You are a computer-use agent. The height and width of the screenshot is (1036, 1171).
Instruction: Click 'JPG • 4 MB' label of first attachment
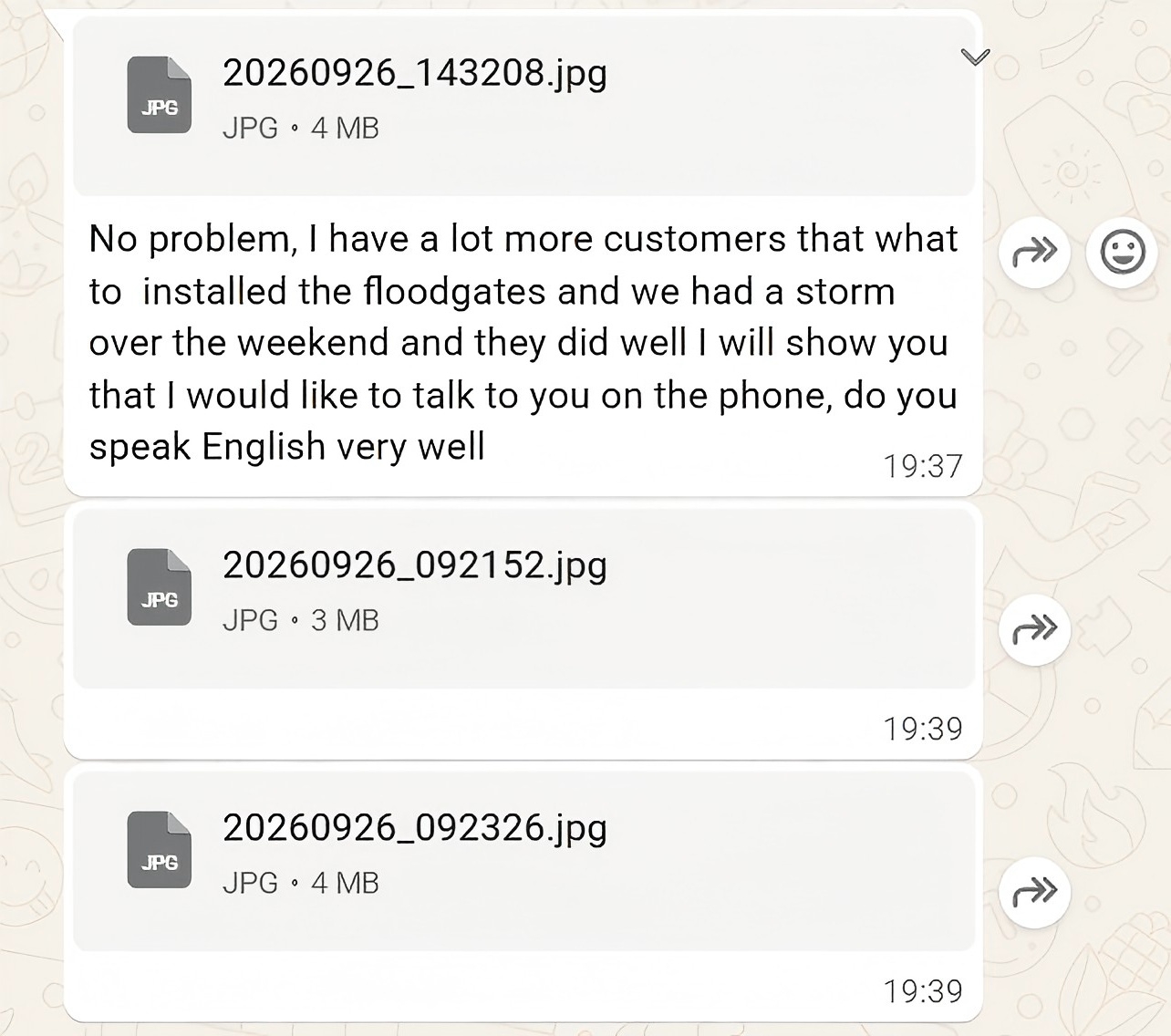[x=301, y=129]
